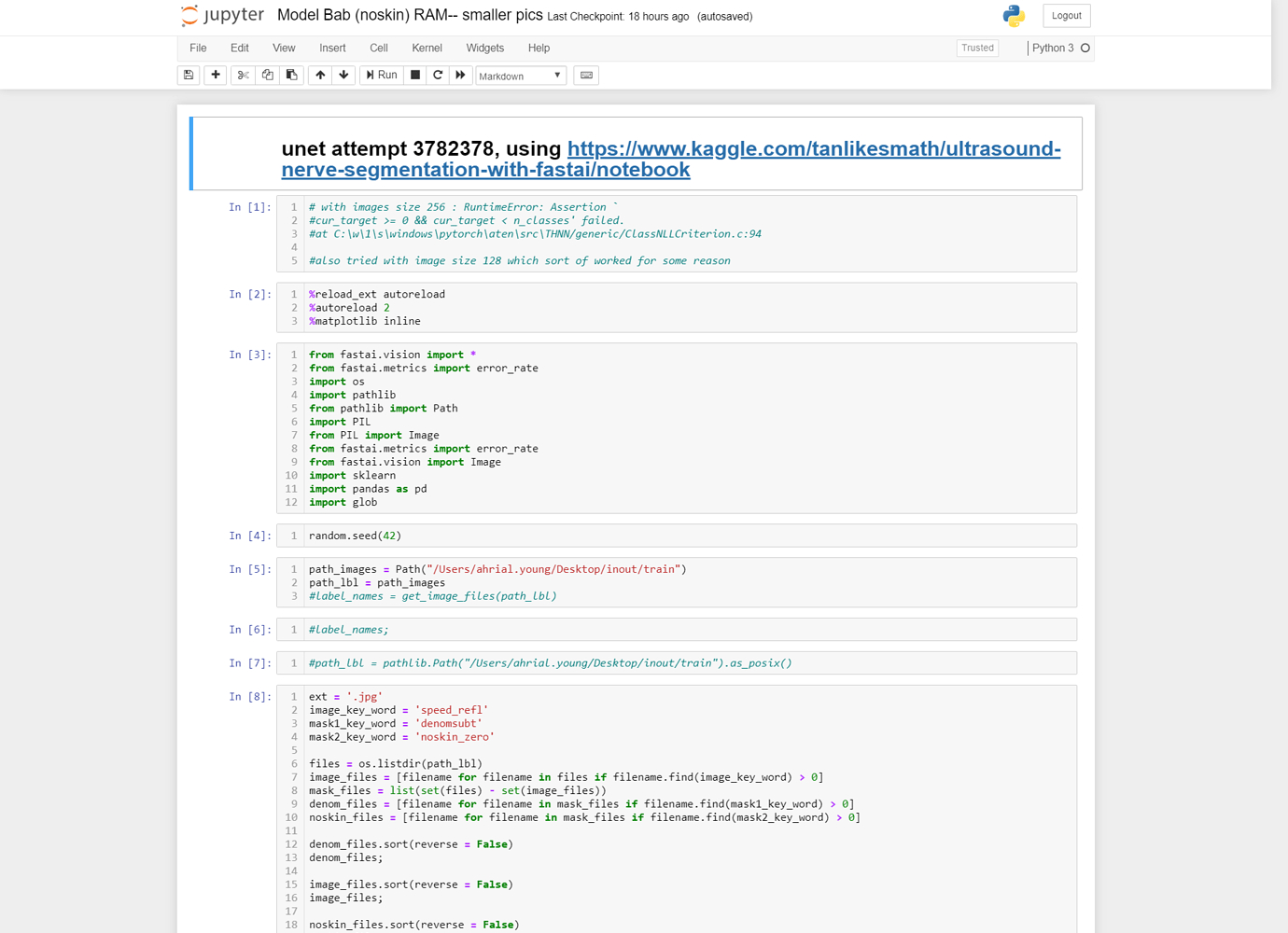The image size is (1288, 933).
Task: Copy selected cells using the copy icon
Action: pos(266,75)
